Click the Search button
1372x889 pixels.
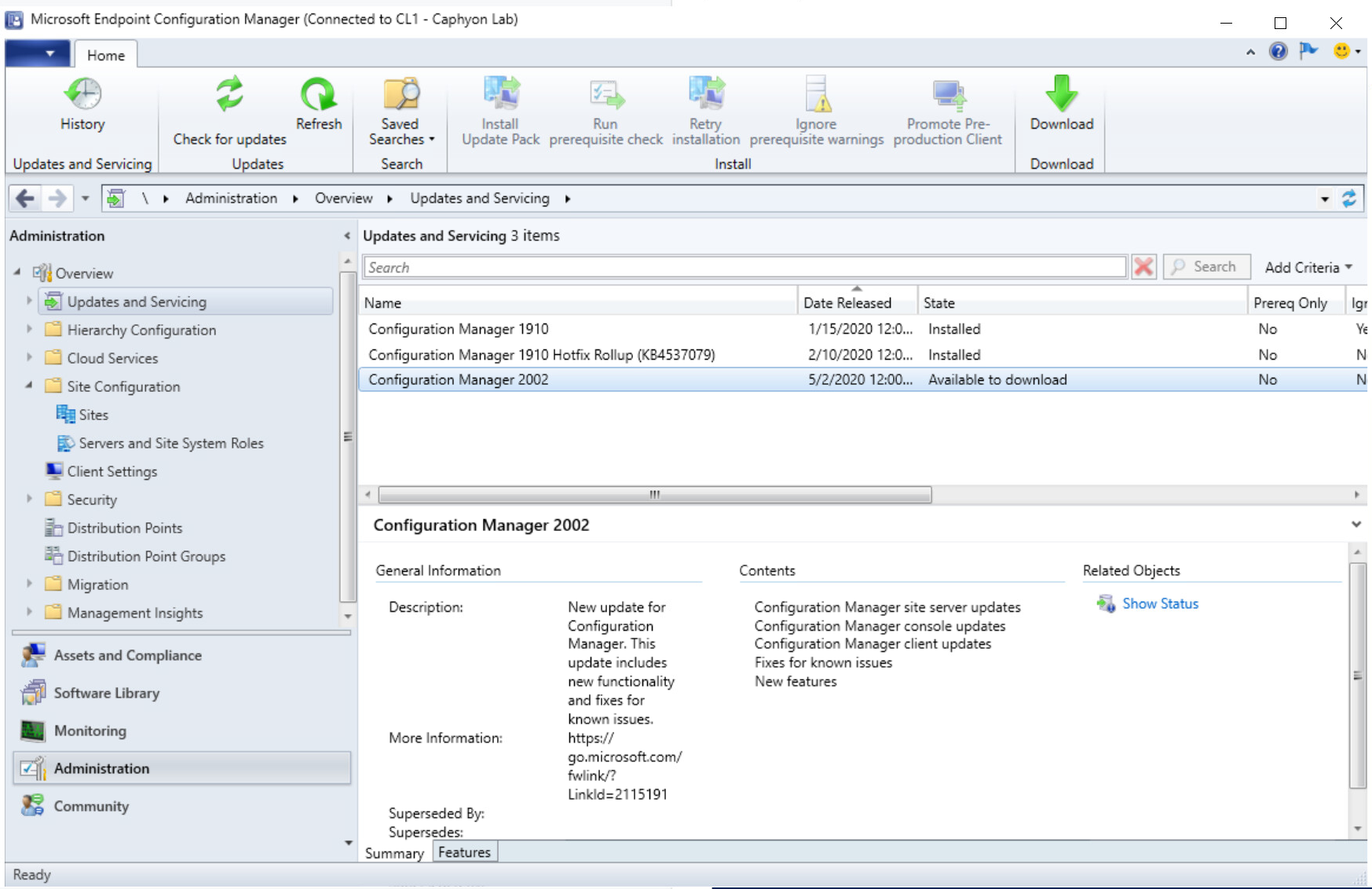(1206, 267)
